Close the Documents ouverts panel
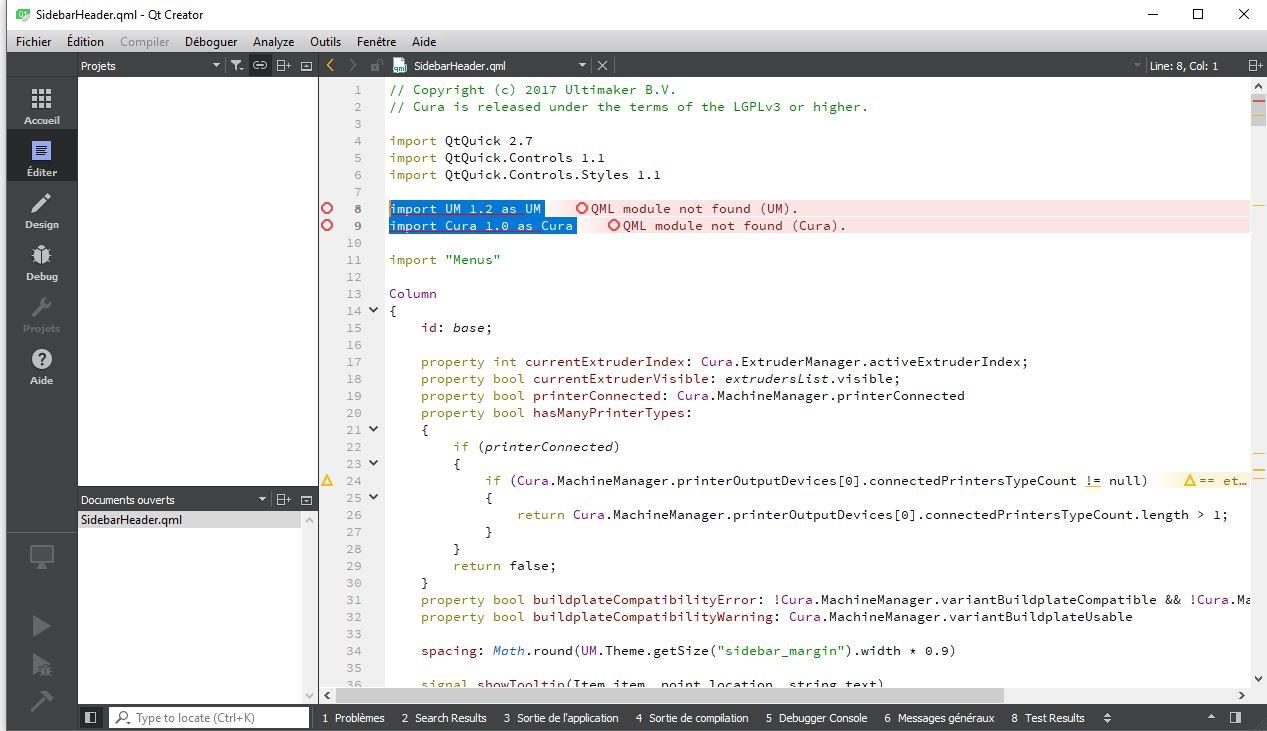The width and height of the screenshot is (1267, 731). 306,500
